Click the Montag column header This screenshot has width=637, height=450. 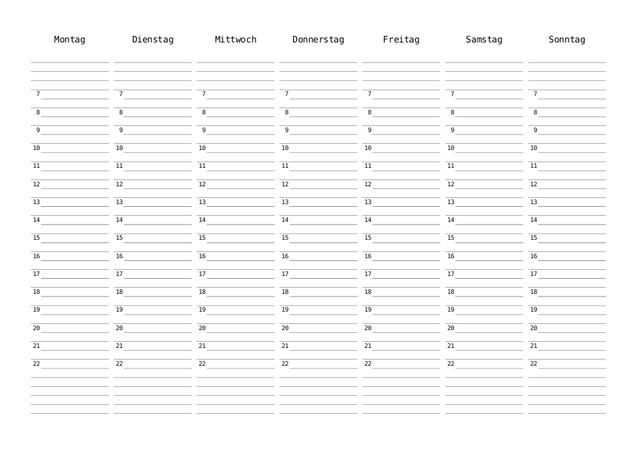point(69,40)
